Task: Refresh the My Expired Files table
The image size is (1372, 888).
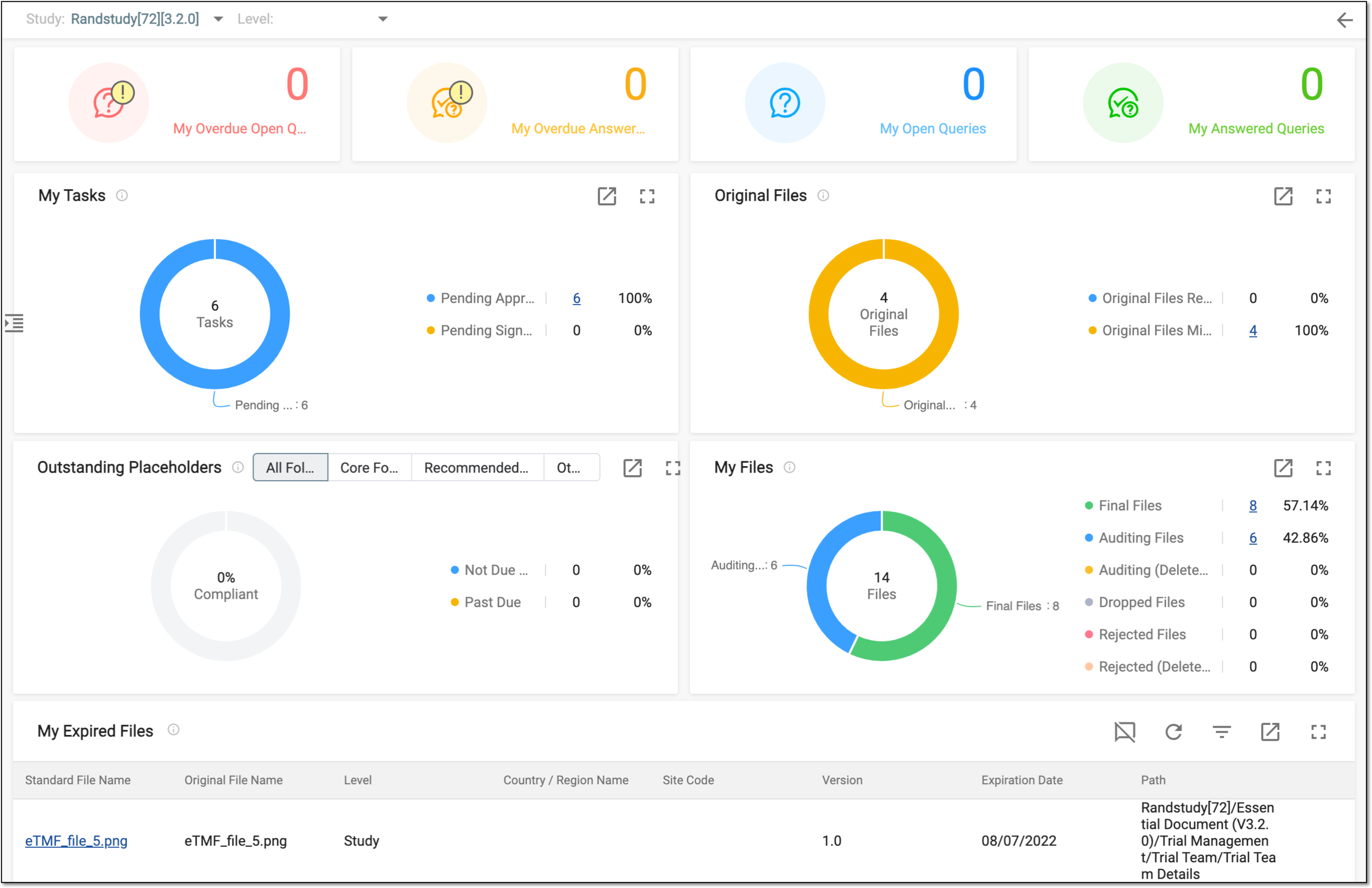Action: (1173, 732)
